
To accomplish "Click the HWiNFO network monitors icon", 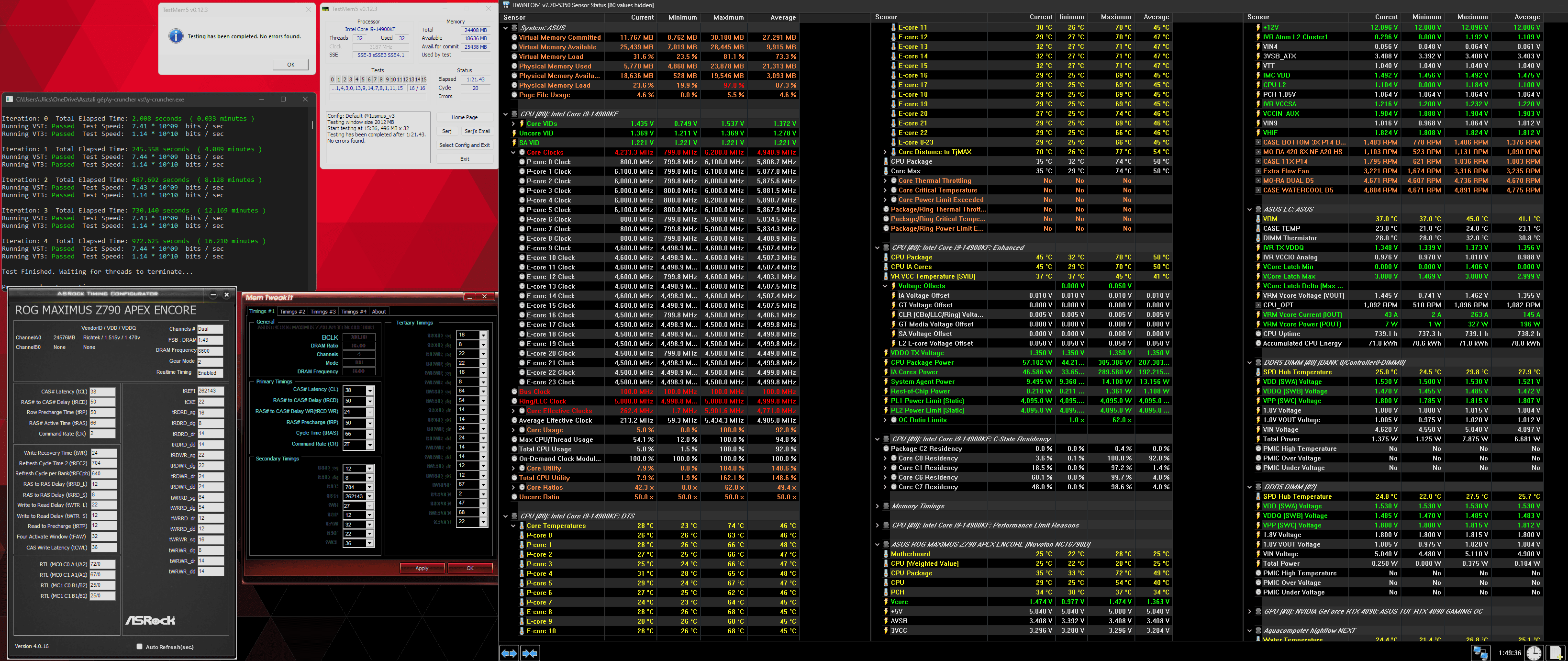I will 1480,653.
